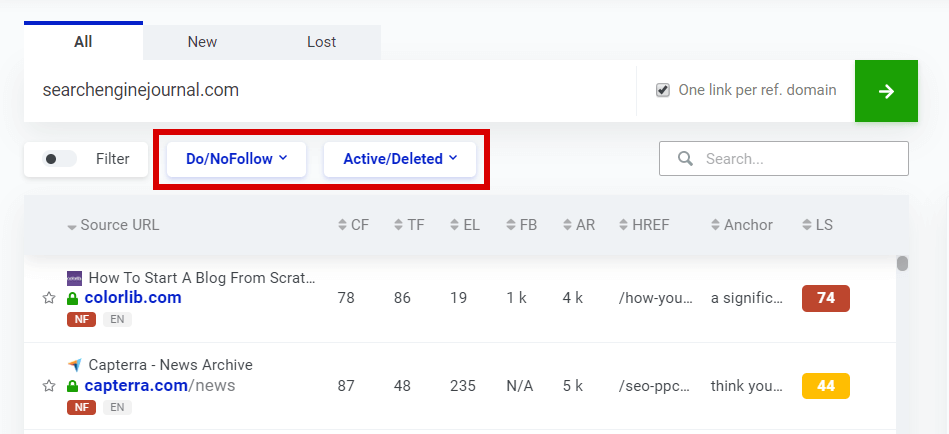Screen dimensions: 949x434
Task: Click TF value 86 for colorlib.com
Action: pyautogui.click(x=402, y=298)
